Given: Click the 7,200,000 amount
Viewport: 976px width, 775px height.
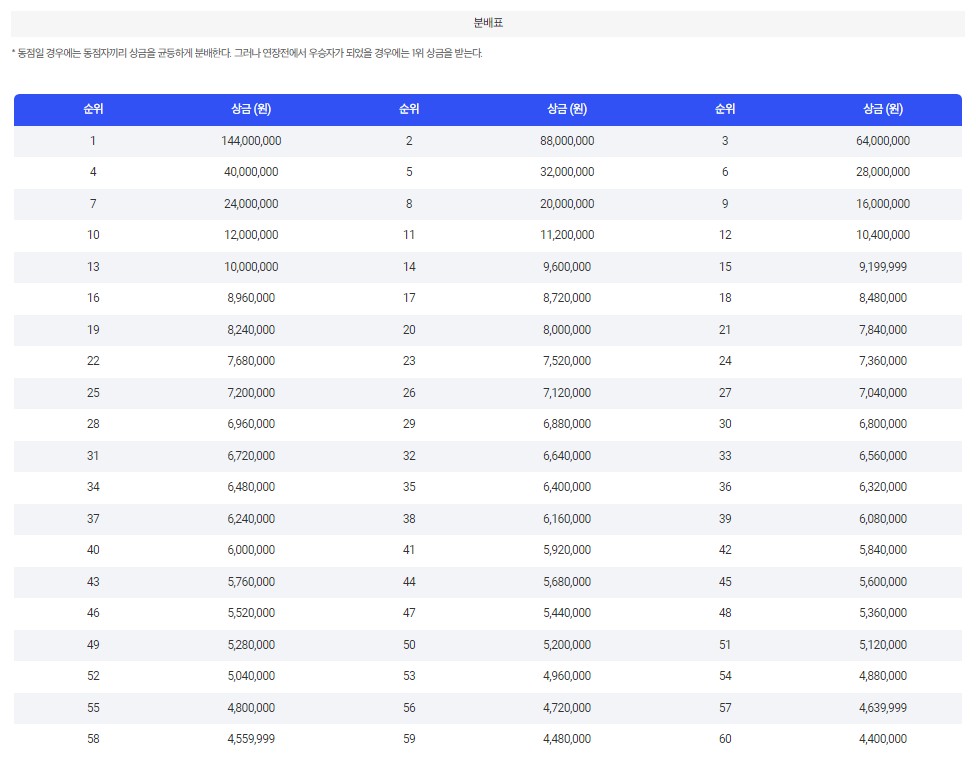Looking at the screenshot, I should (251, 393).
